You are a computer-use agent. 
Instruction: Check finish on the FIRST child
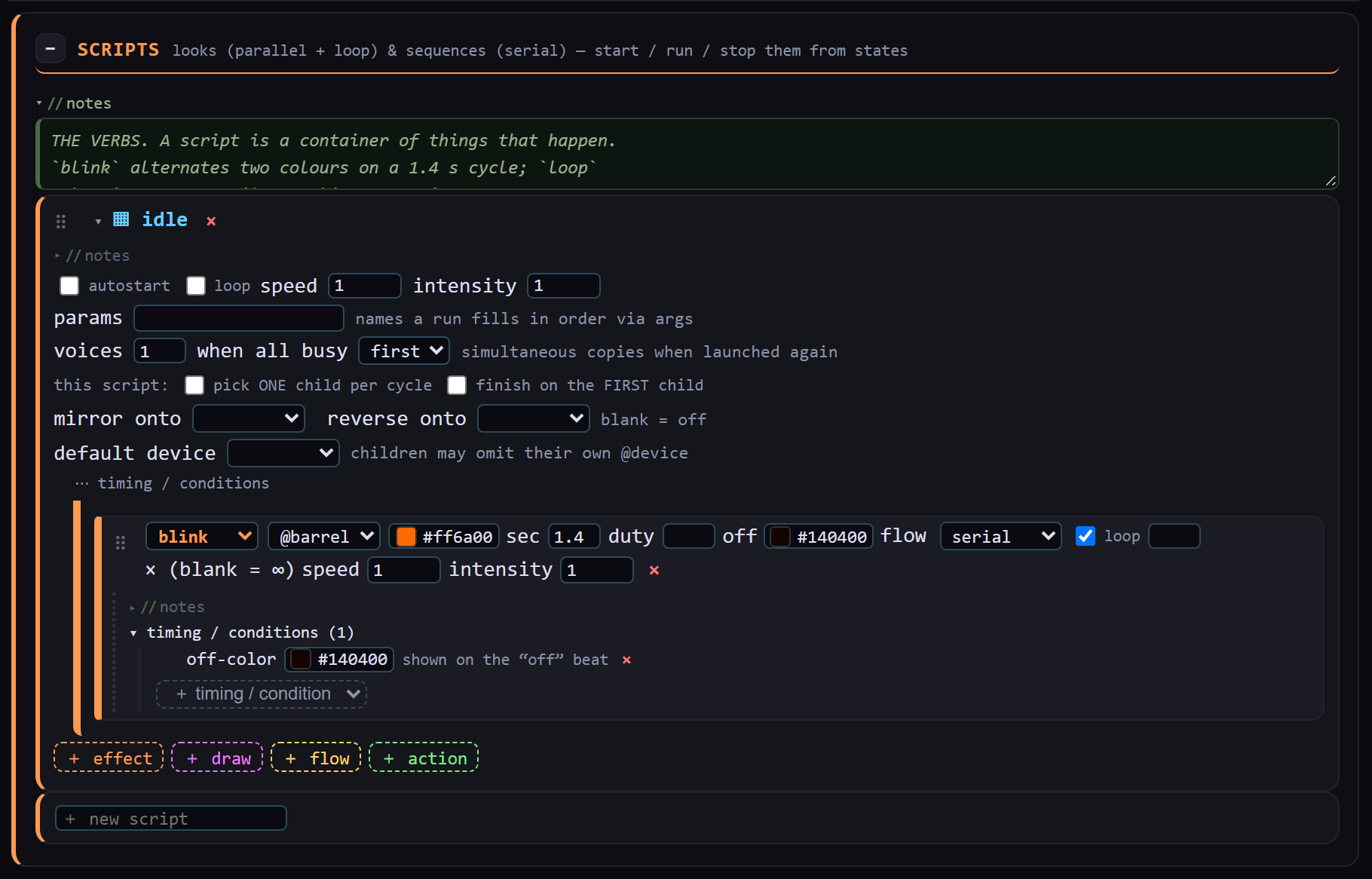pos(457,385)
